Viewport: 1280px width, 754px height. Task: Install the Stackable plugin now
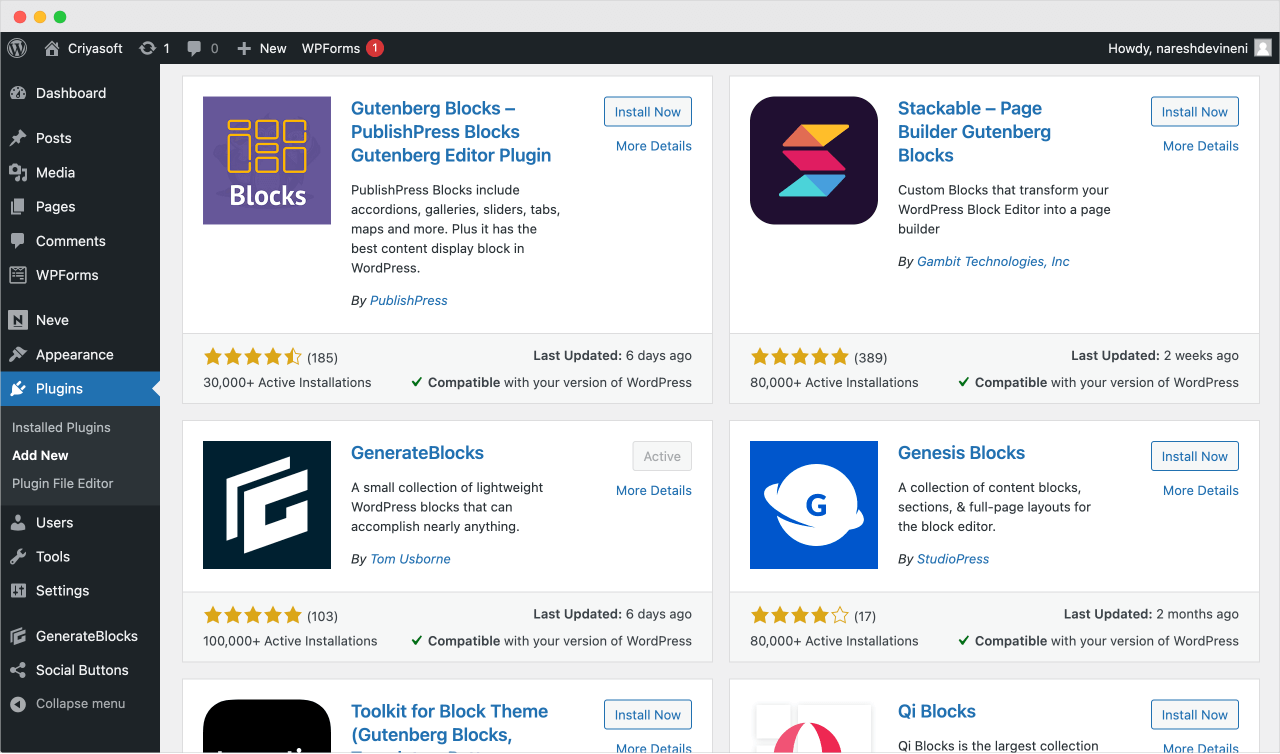pyautogui.click(x=1194, y=112)
